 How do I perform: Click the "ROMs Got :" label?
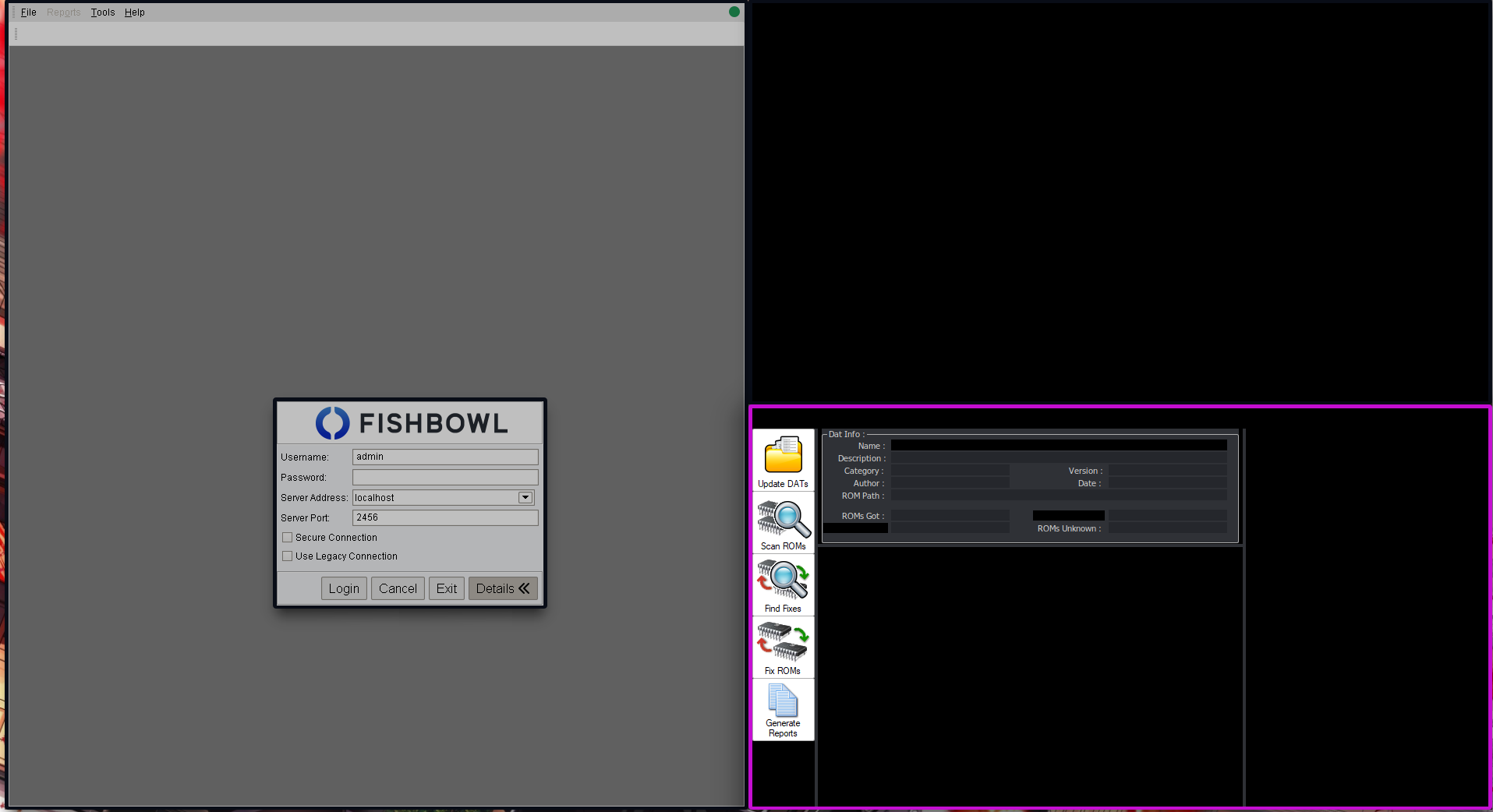[863, 516]
